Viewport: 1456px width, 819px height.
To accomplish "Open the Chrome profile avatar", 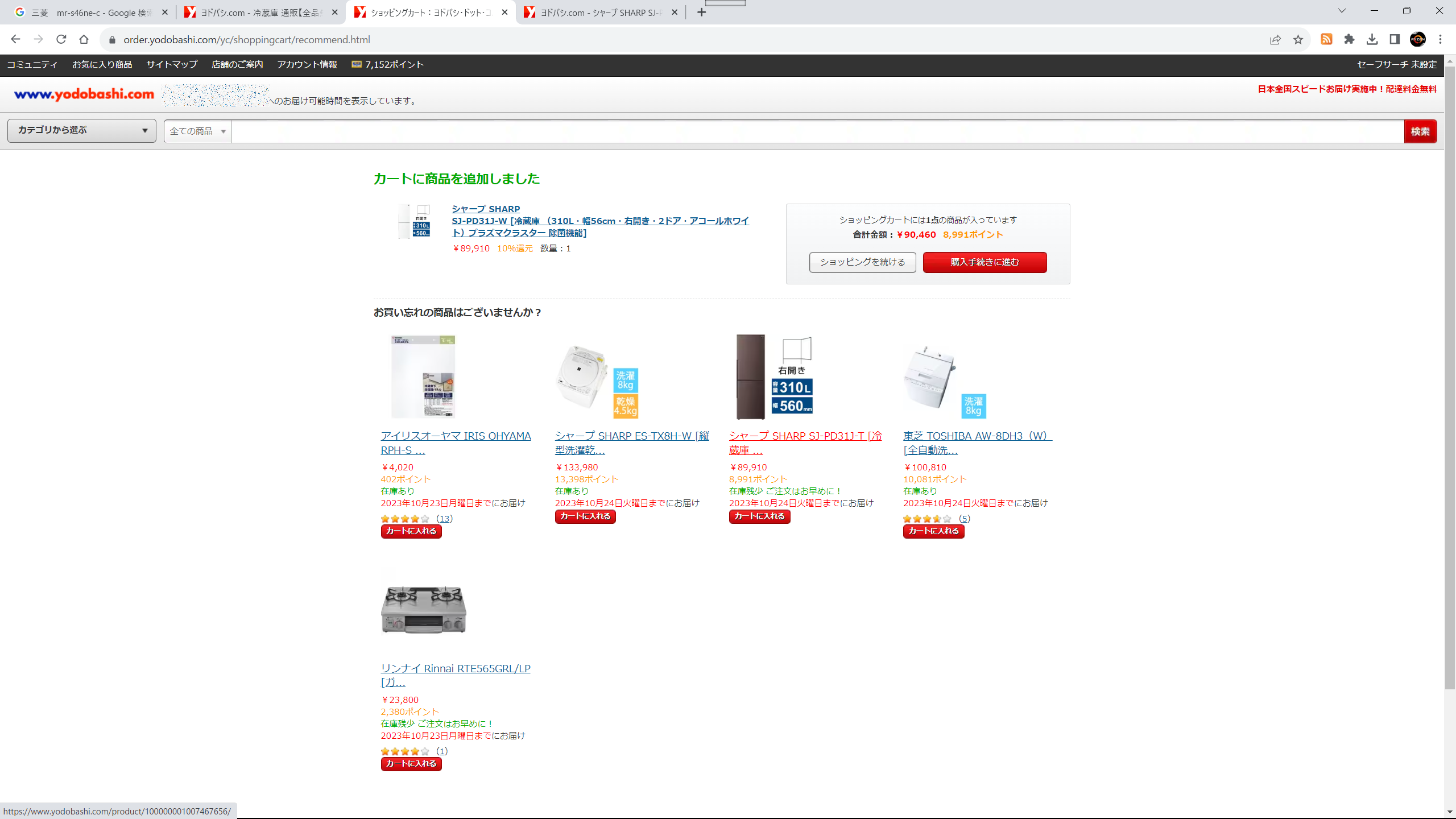I will point(1417,39).
